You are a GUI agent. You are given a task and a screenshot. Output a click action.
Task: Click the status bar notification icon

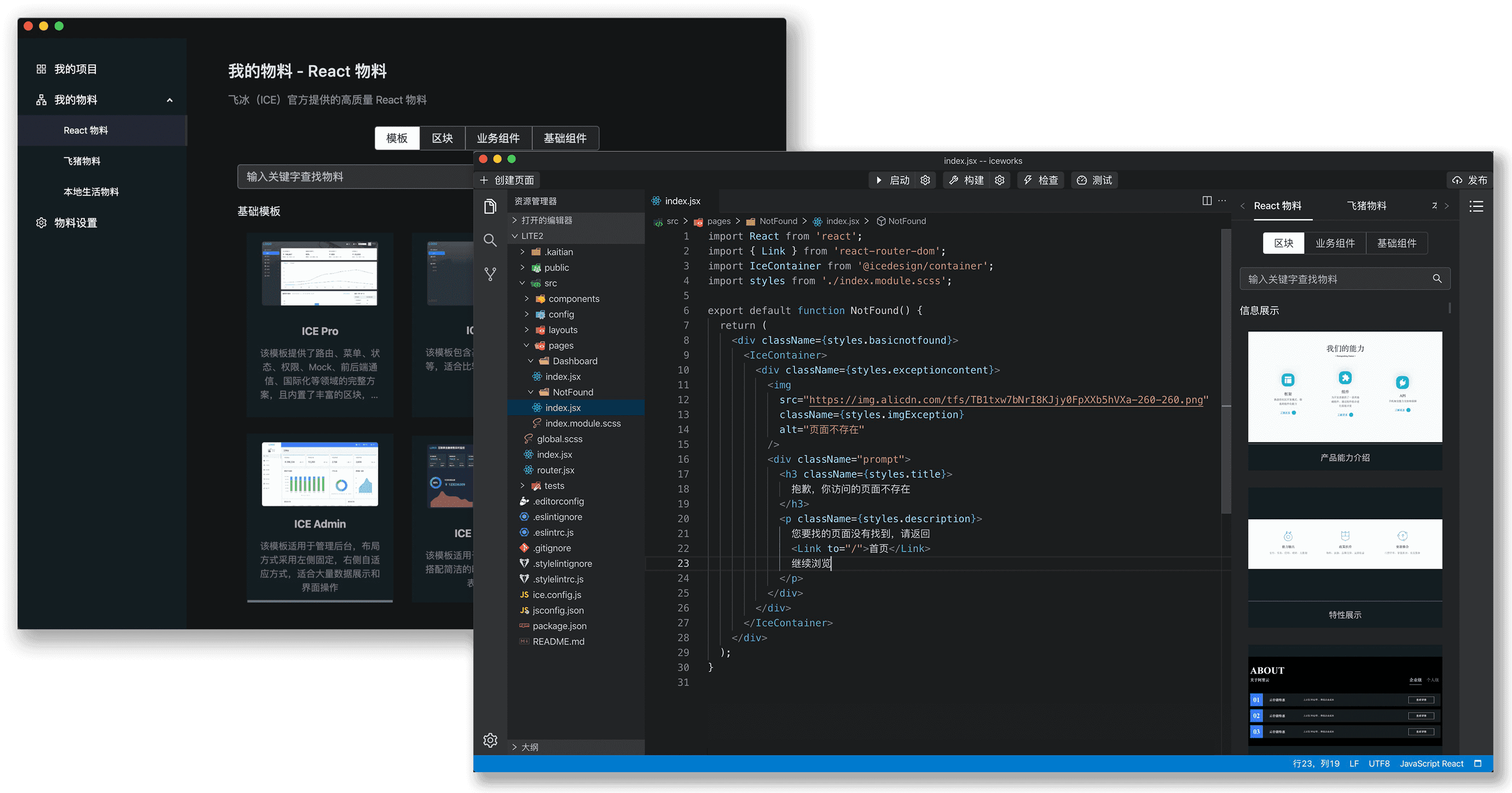pos(1478,763)
